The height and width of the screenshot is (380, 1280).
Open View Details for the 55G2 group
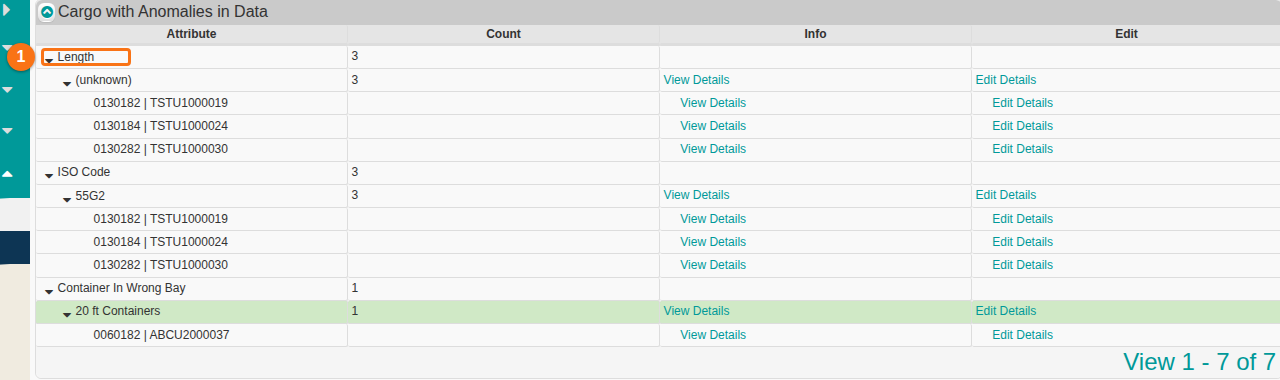[x=697, y=195]
